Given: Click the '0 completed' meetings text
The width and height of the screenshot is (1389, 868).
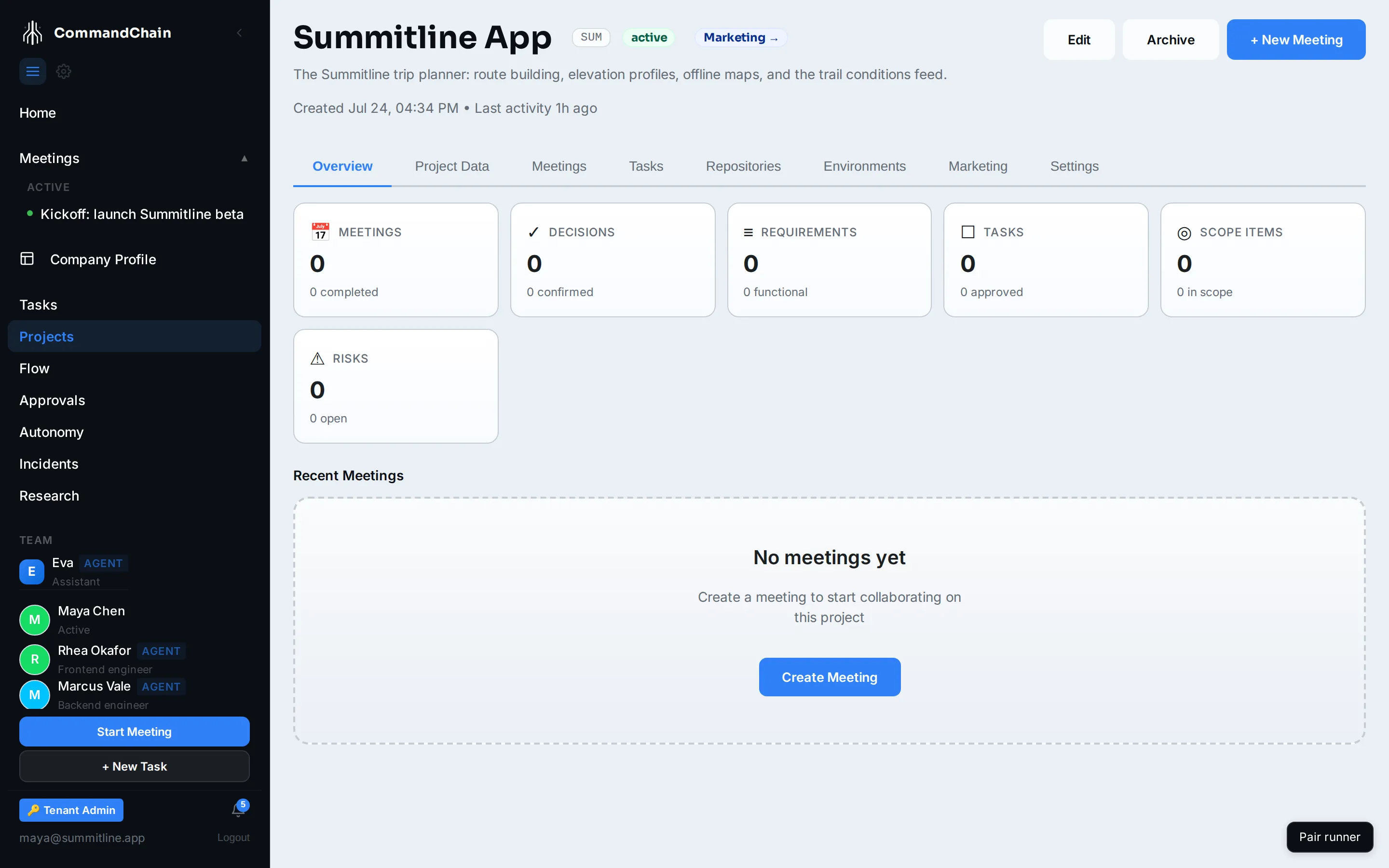Looking at the screenshot, I should pos(344,292).
